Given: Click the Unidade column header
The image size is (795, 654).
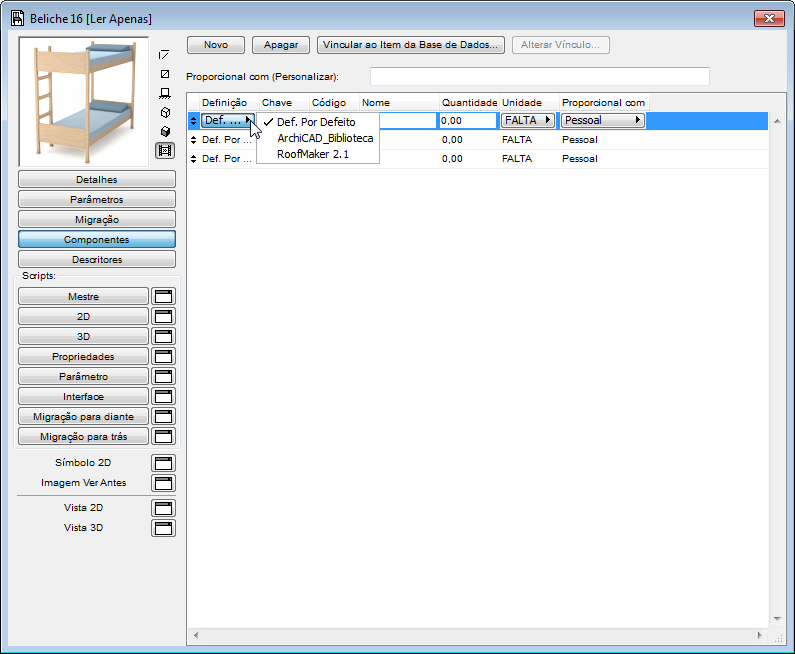Looking at the screenshot, I should point(529,102).
